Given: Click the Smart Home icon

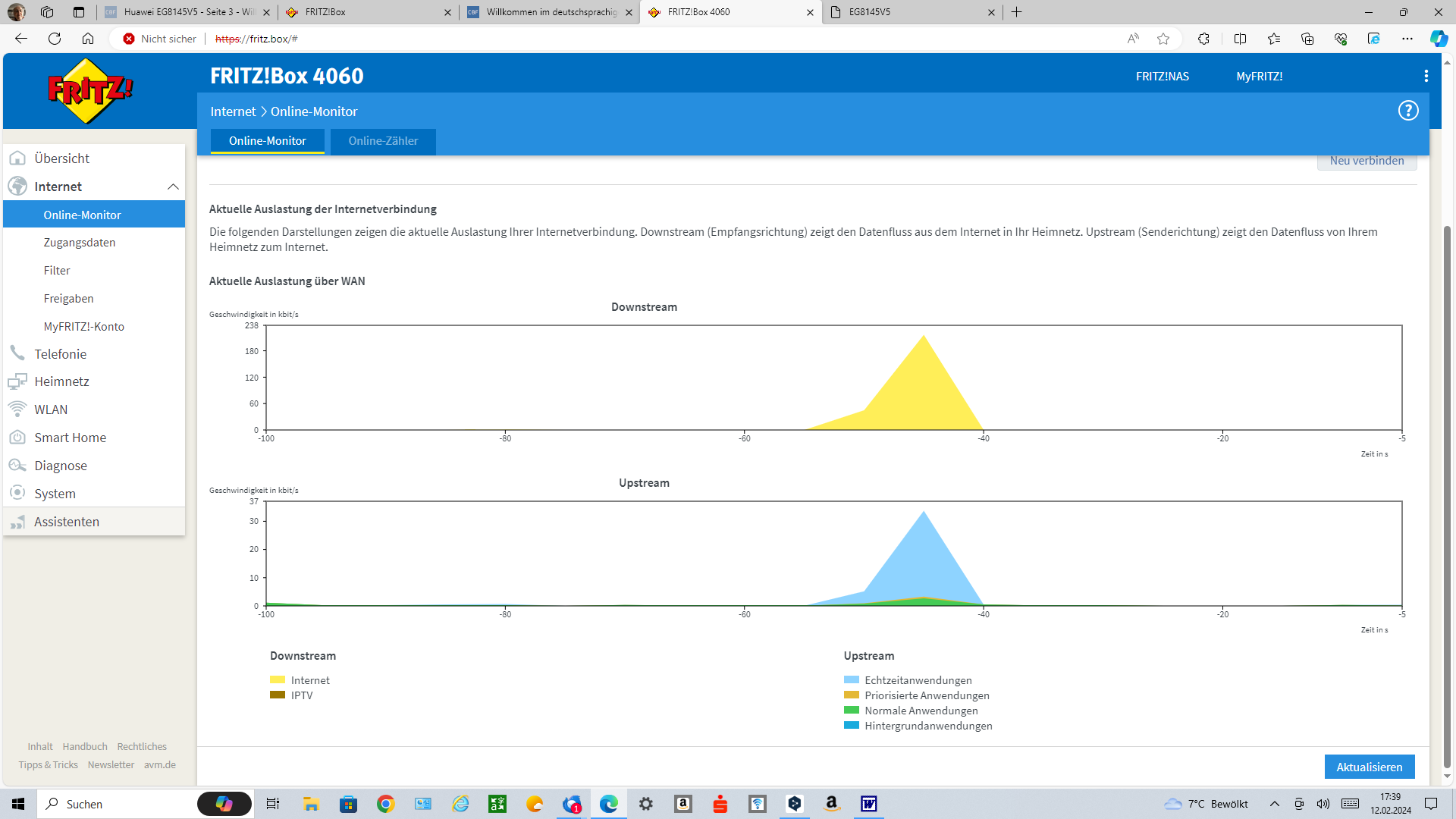Looking at the screenshot, I should click(x=17, y=437).
